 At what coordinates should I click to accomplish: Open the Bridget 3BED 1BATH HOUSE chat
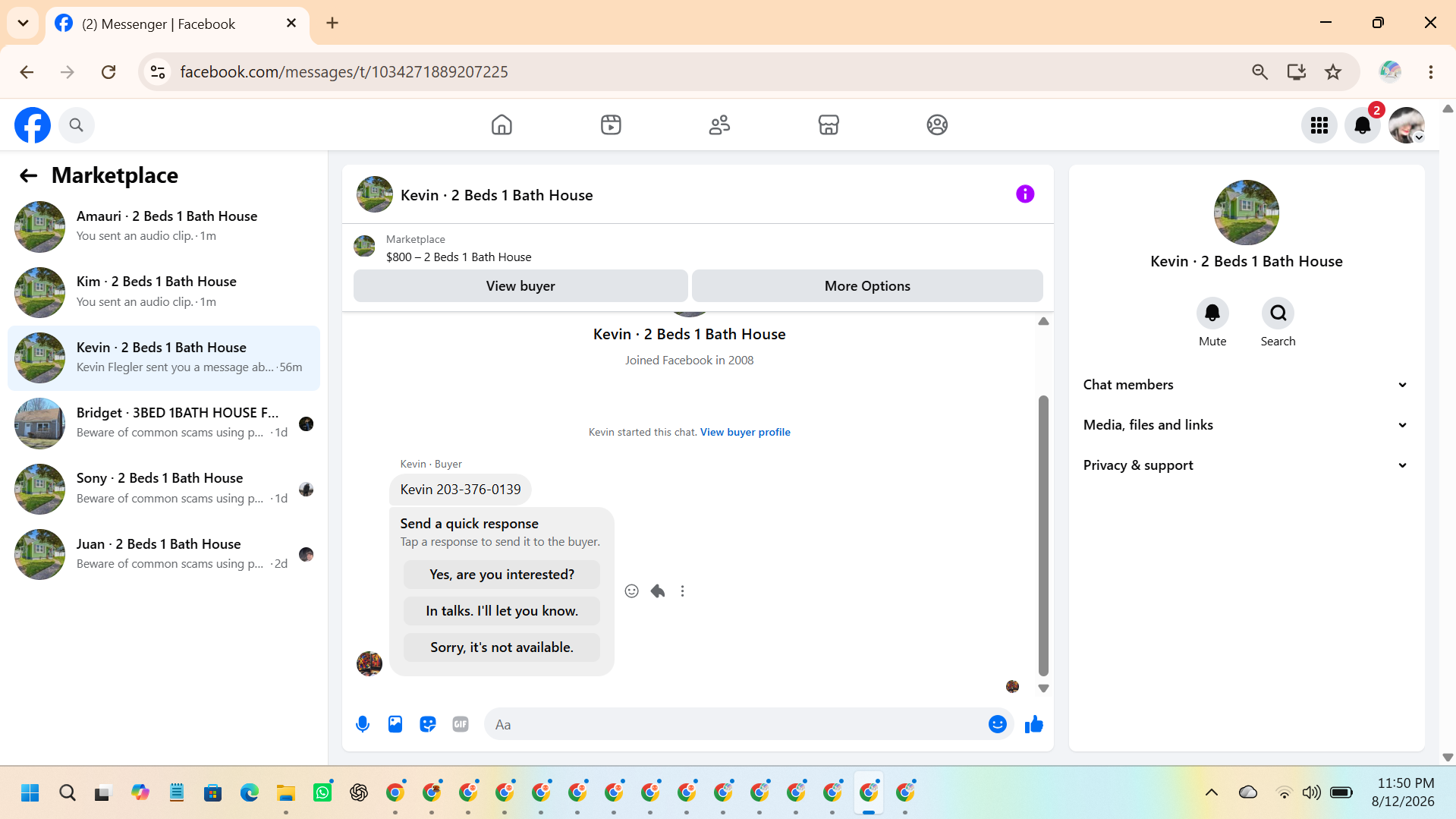[164, 424]
